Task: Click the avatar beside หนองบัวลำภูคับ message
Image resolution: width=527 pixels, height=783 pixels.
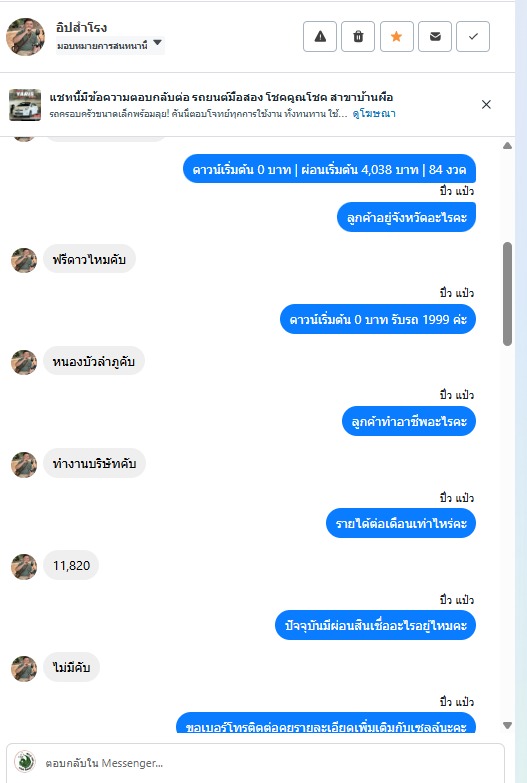Action: click(x=24, y=362)
